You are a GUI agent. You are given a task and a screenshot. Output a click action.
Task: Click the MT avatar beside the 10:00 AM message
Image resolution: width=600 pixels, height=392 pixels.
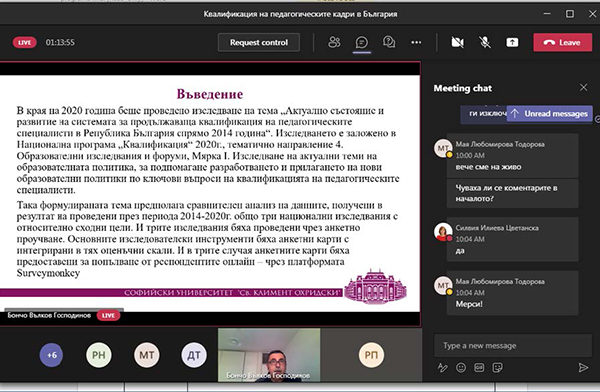pos(443,148)
